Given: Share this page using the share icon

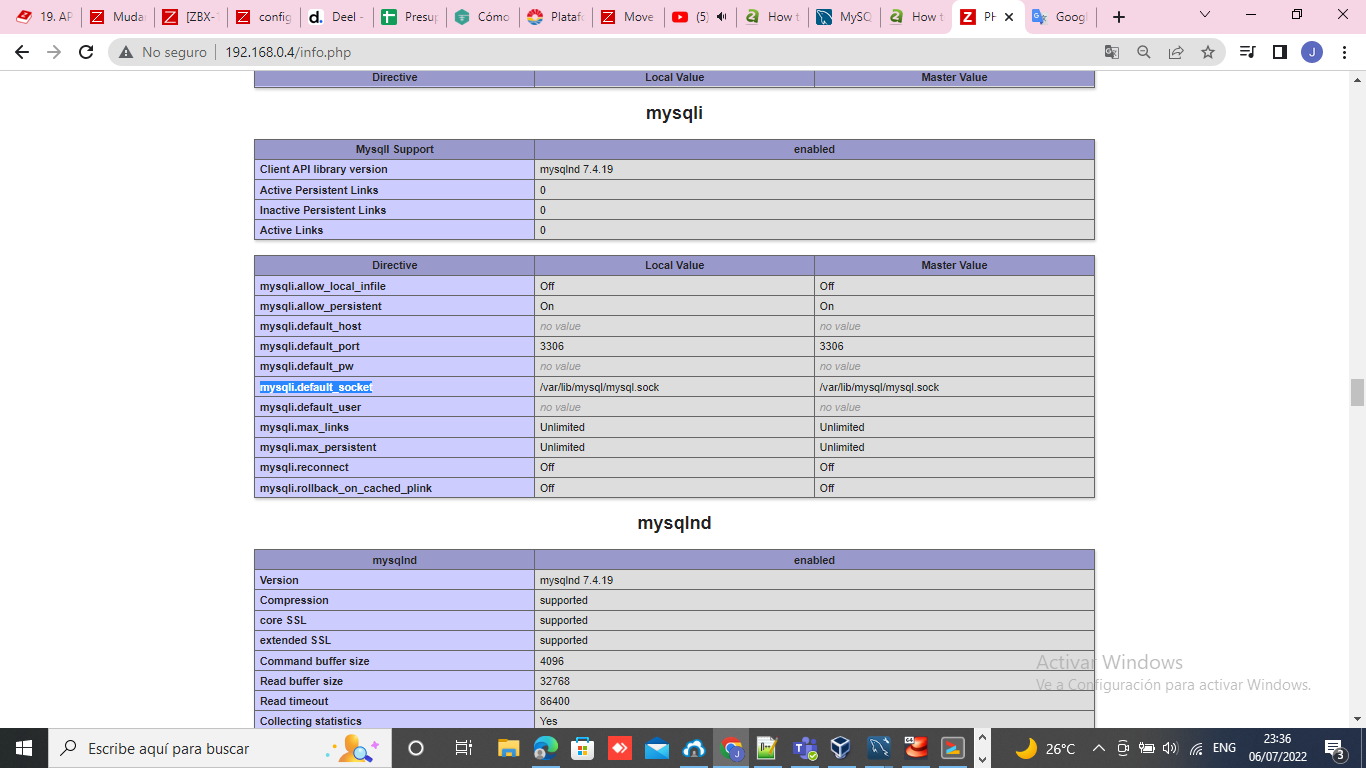Looking at the screenshot, I should click(x=1176, y=52).
